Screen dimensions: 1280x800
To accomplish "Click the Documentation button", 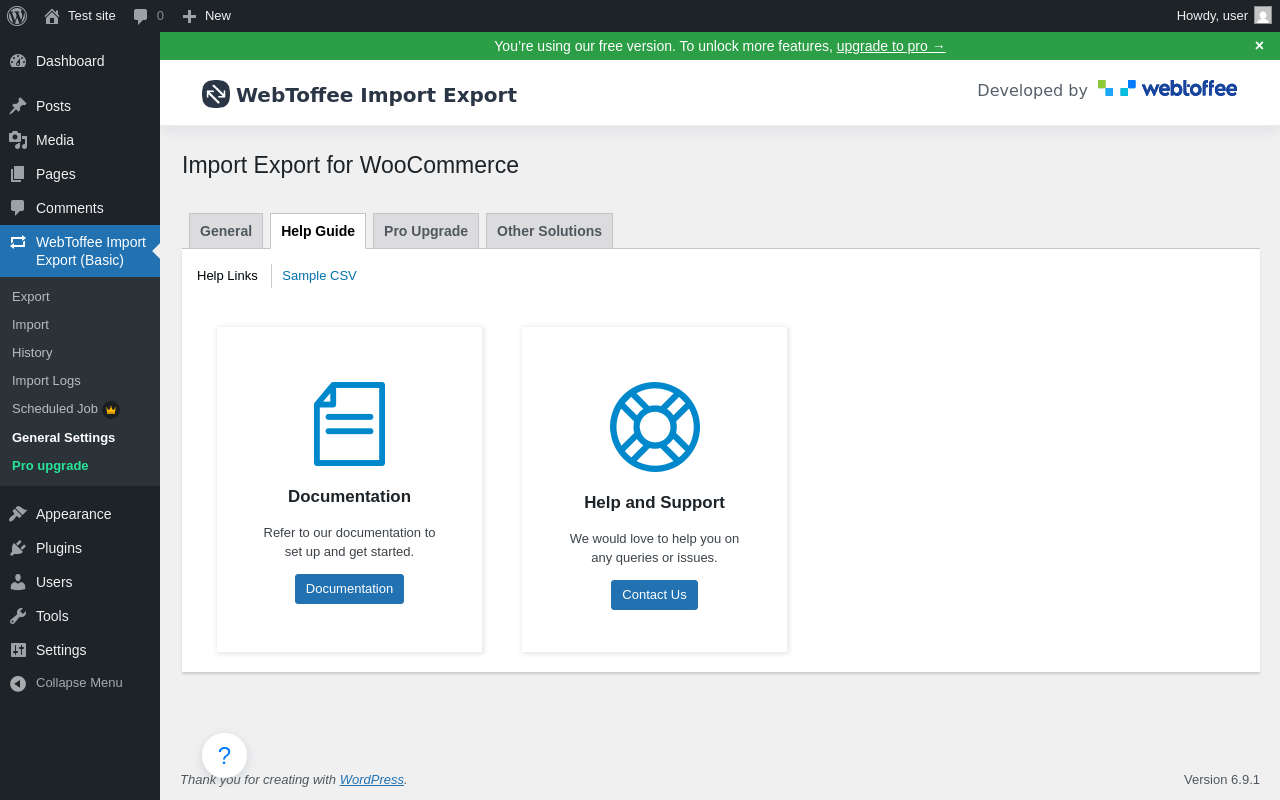I will click(349, 589).
